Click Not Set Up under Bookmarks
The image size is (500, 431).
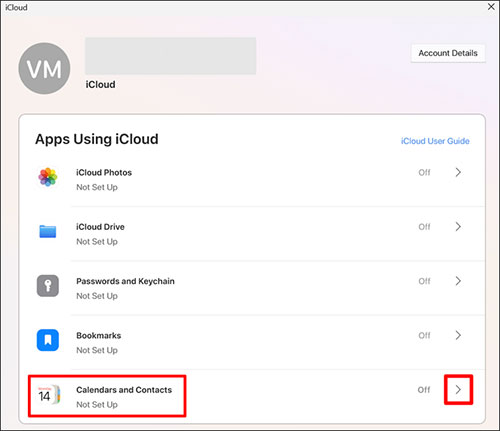97,350
